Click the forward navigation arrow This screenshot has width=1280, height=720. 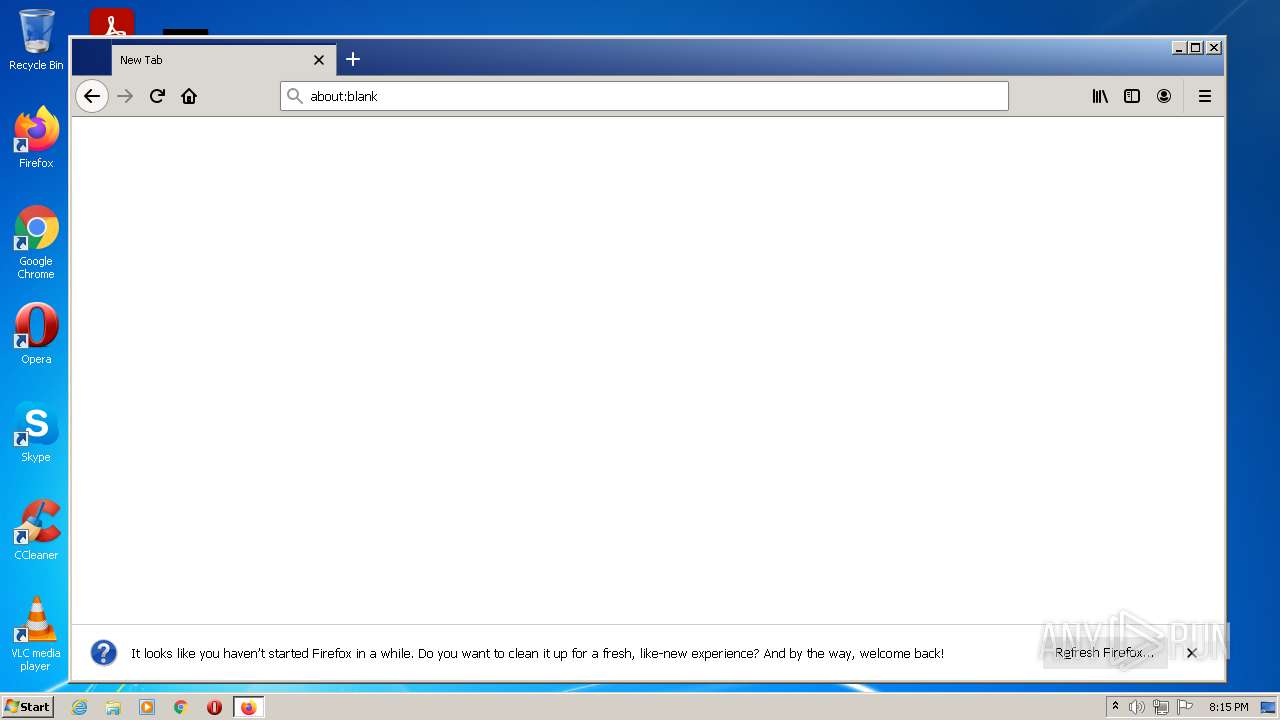tap(125, 96)
